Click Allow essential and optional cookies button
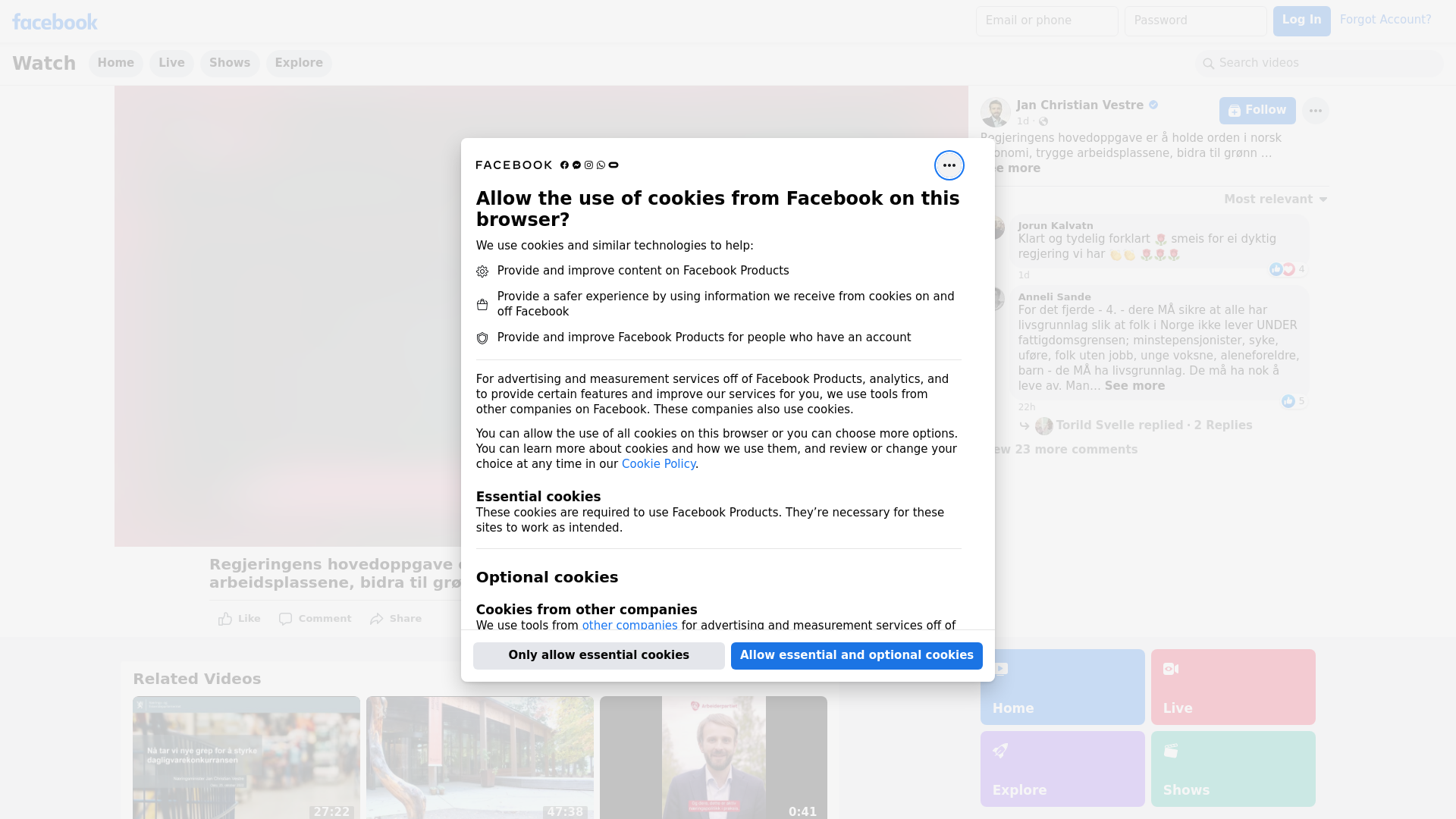This screenshot has width=1456, height=819. point(857,656)
